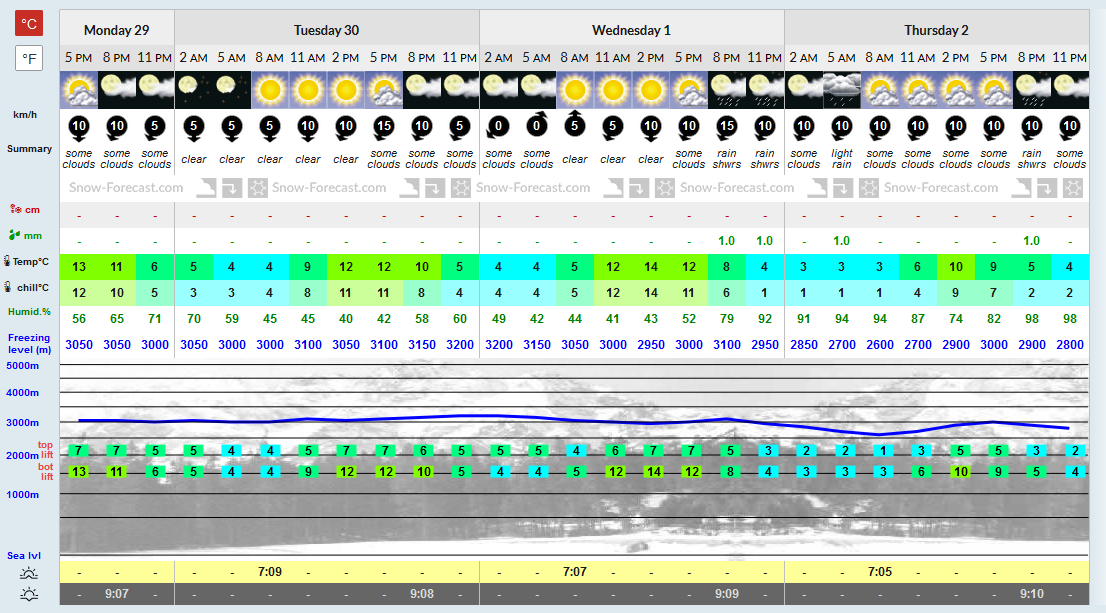Click Wednesday 8 PM rain showers icon

click(x=727, y=90)
